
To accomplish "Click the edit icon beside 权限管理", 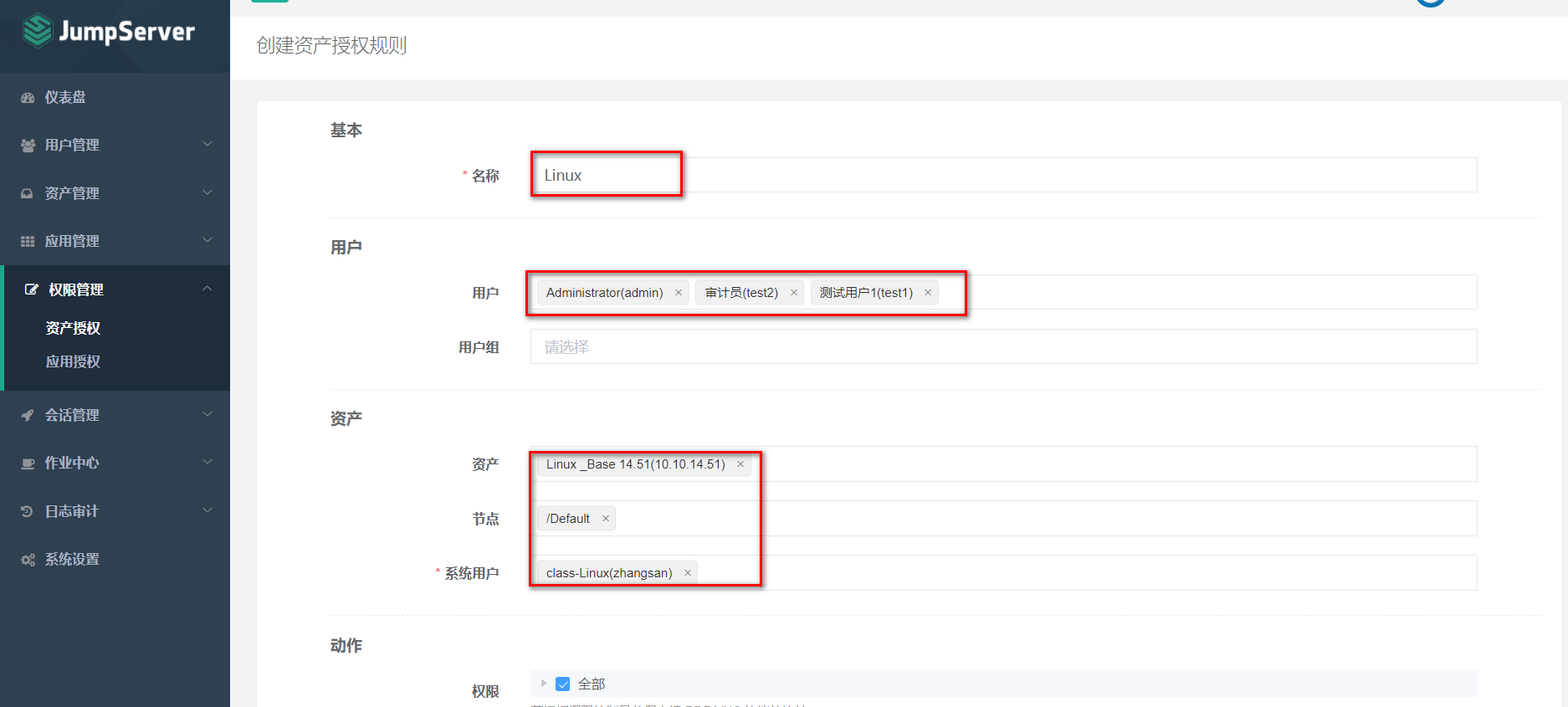I will 31,289.
